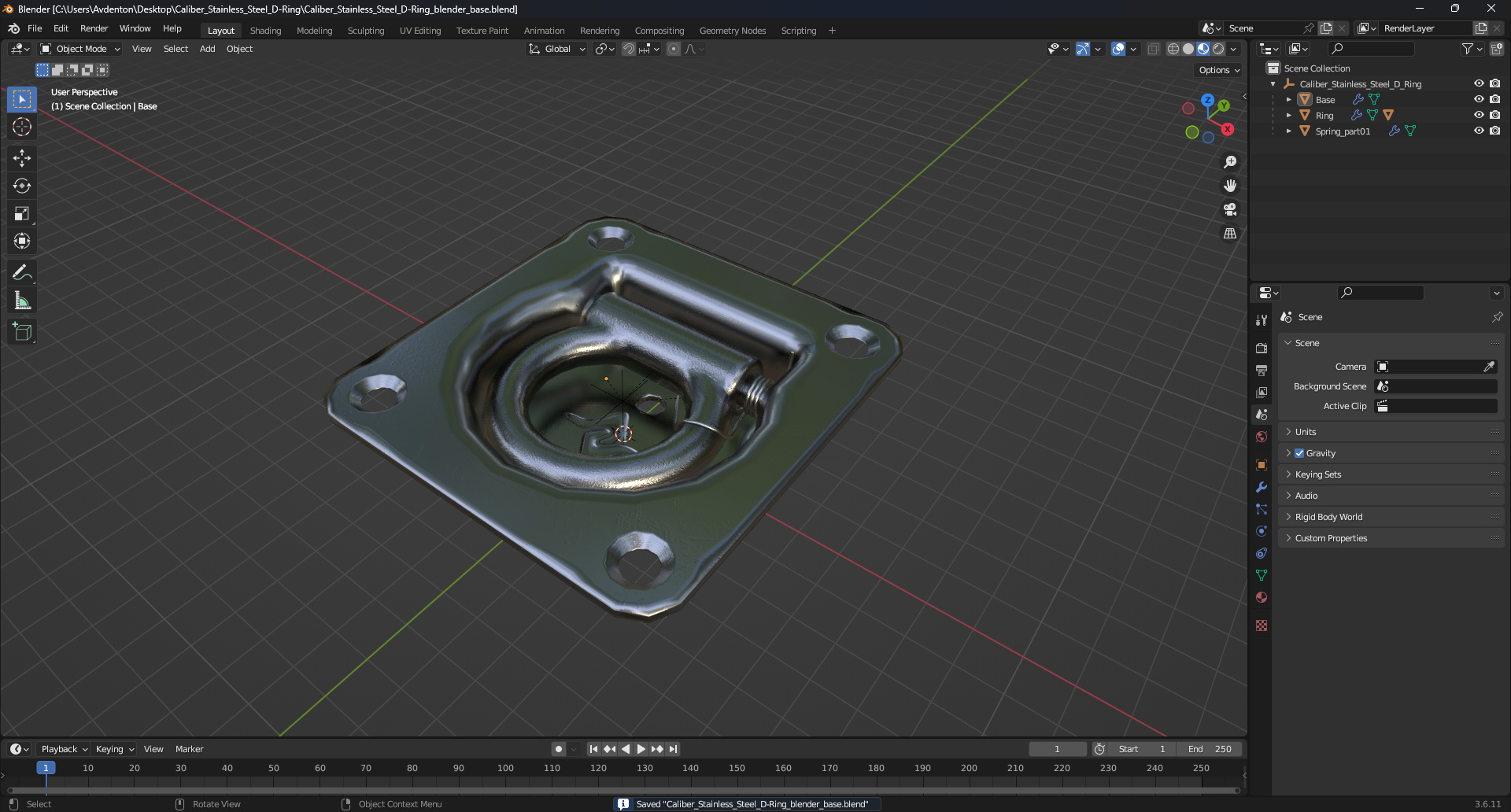Viewport: 1511px width, 812px height.
Task: Hide Spring_part01 in viewport
Action: 1479,131
